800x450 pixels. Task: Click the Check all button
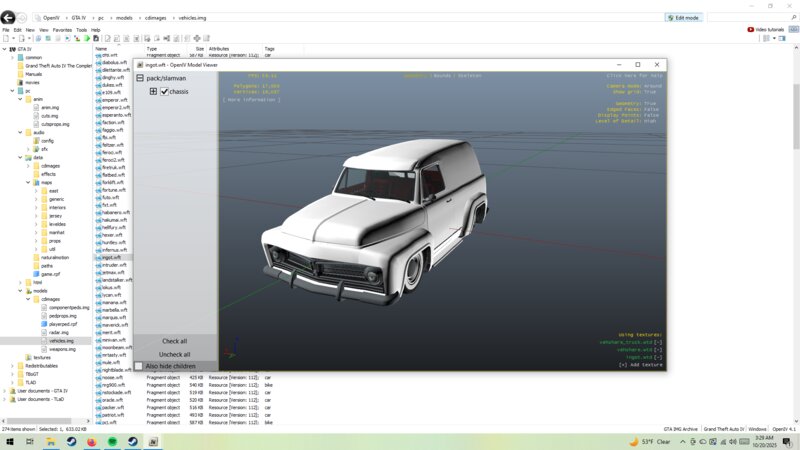pyautogui.click(x=175, y=341)
